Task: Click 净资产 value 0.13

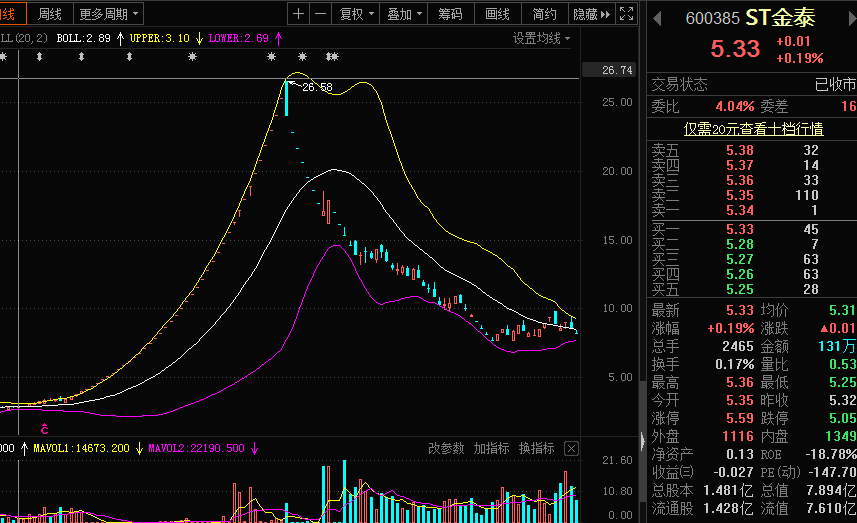Action: [740, 455]
